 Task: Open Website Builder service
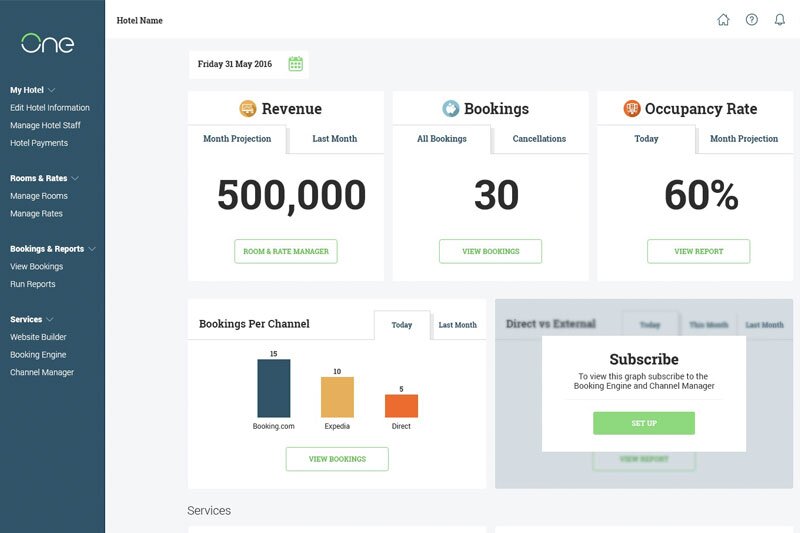tap(38, 337)
